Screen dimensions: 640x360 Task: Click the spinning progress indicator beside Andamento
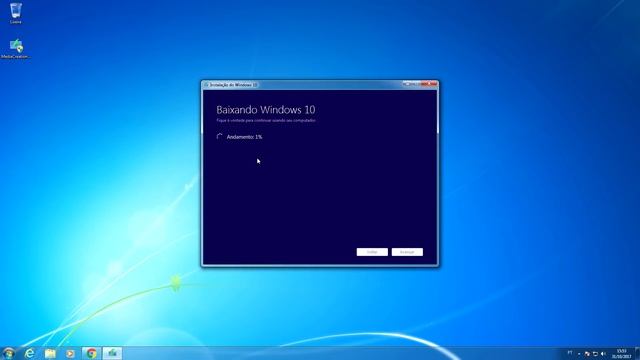pos(220,136)
